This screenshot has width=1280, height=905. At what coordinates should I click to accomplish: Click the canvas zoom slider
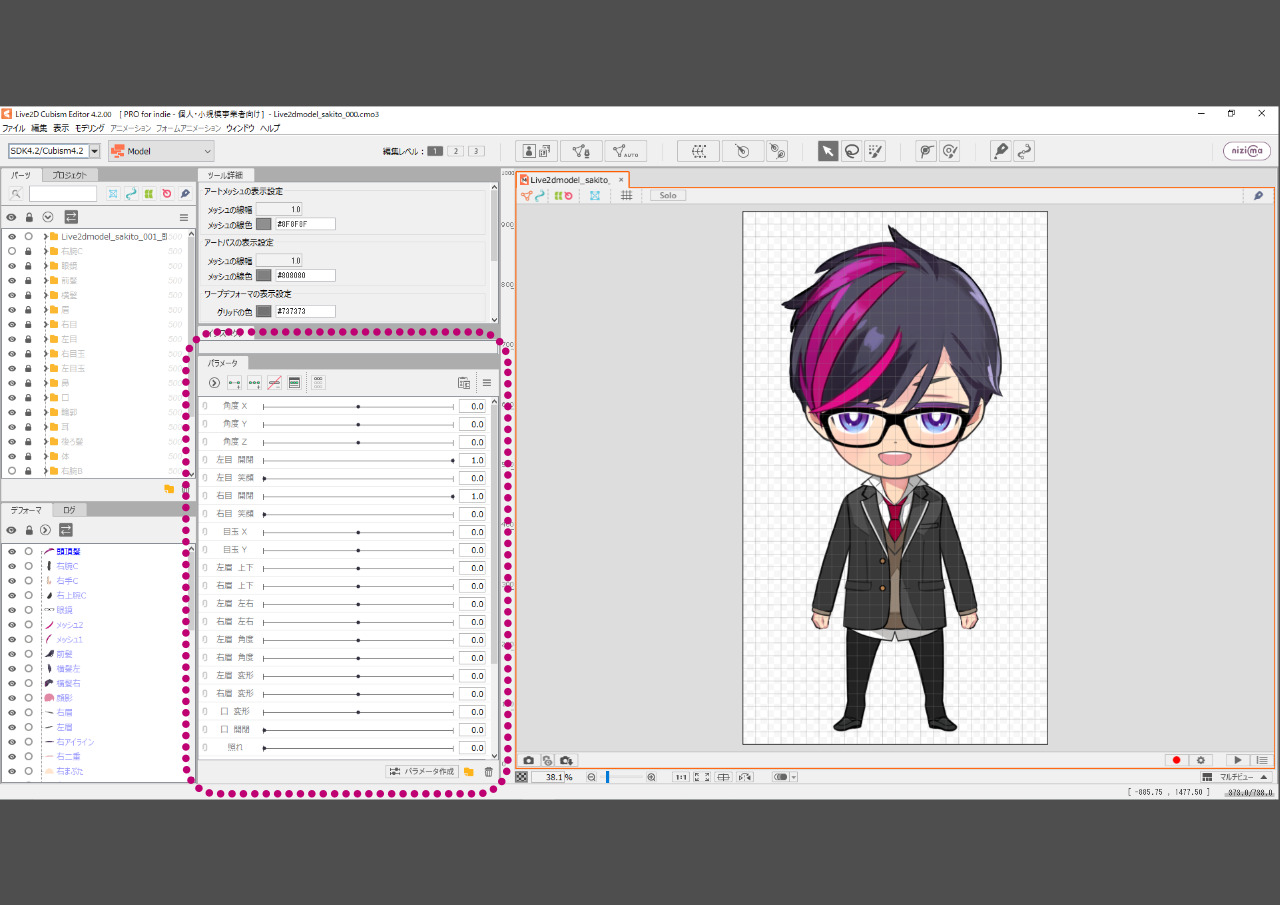(621, 777)
